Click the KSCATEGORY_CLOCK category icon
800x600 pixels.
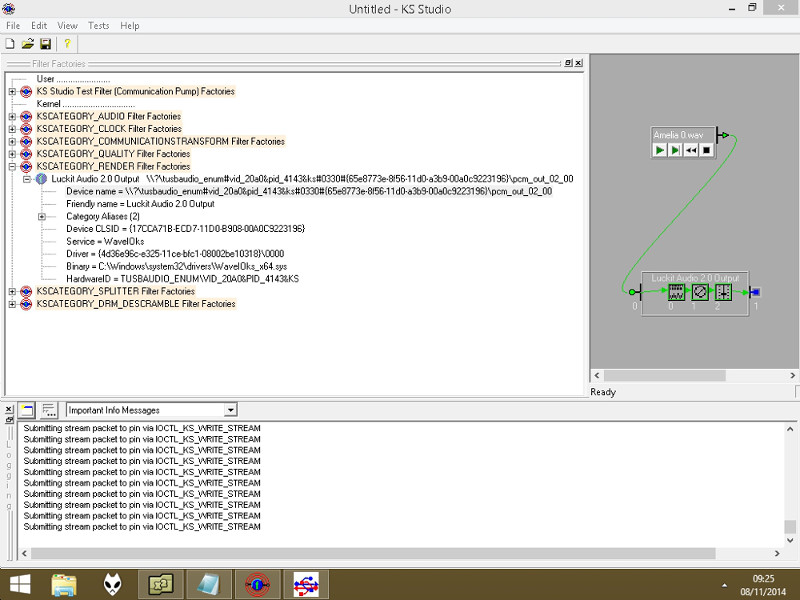(26, 129)
